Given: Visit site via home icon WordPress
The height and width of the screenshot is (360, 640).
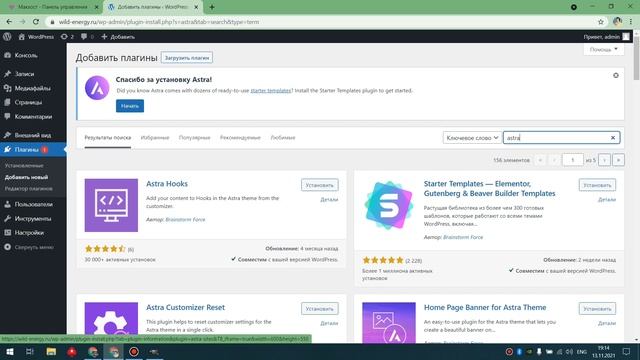Looking at the screenshot, I should (x=36, y=37).
